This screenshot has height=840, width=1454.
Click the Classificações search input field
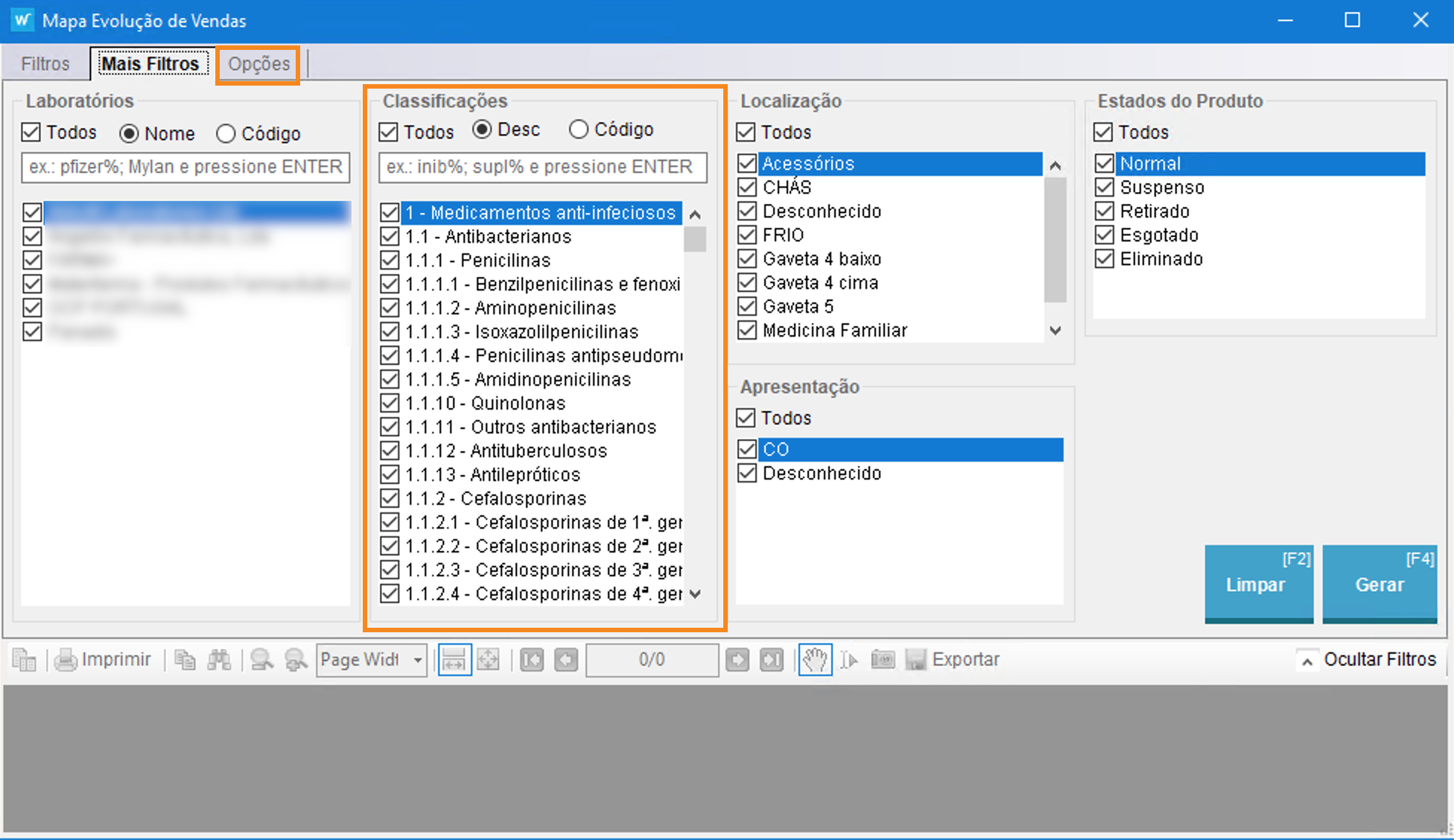542,167
